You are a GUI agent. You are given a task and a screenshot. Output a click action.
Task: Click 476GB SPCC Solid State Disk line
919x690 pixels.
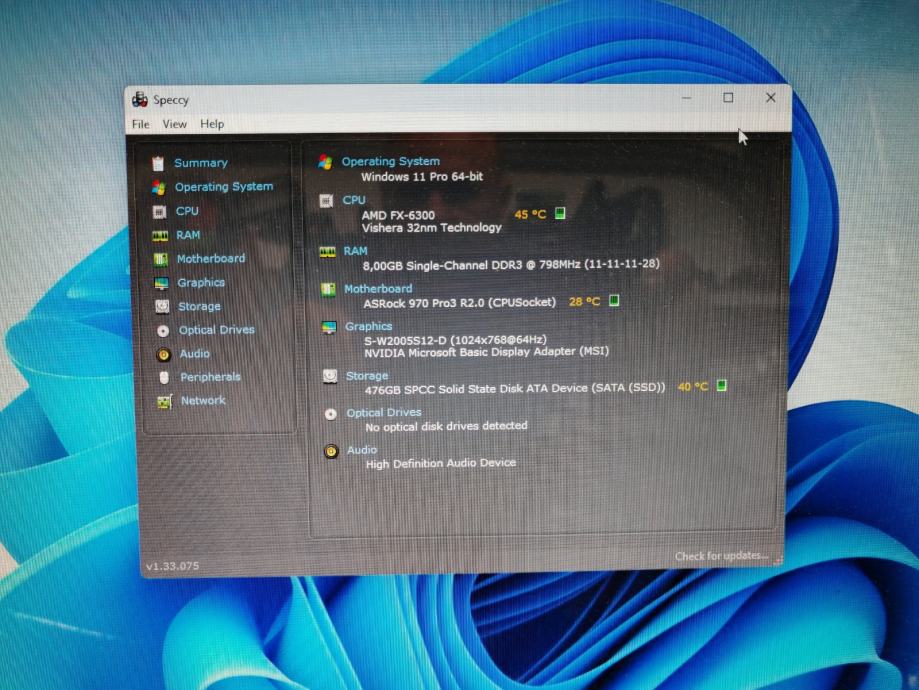(515, 389)
